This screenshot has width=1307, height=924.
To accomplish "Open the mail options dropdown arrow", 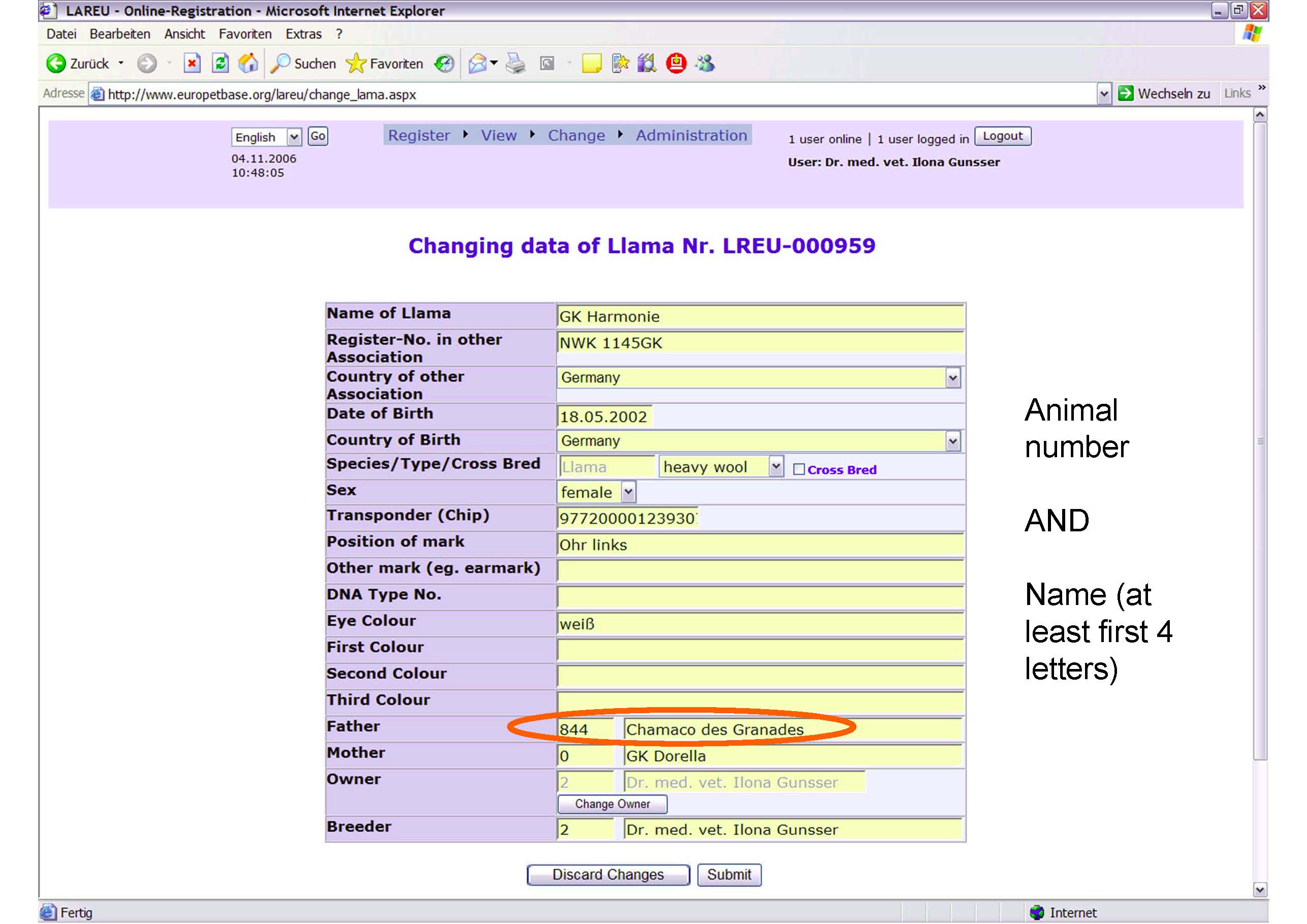I will (x=494, y=63).
